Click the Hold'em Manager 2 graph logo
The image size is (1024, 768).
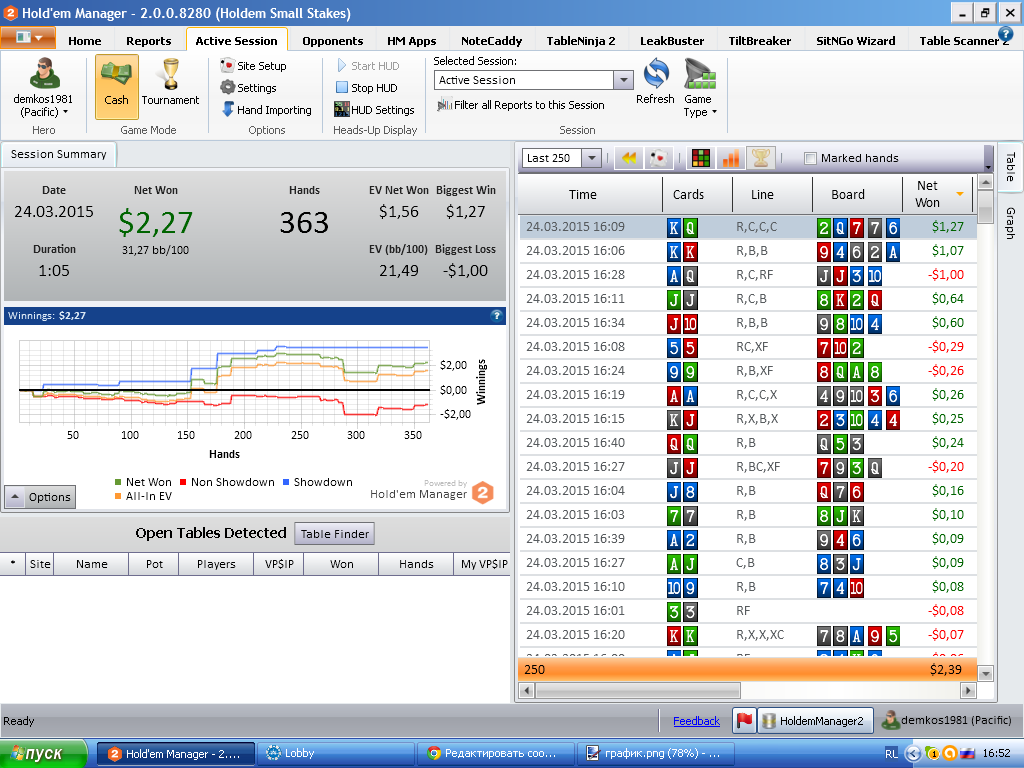[x=483, y=492]
